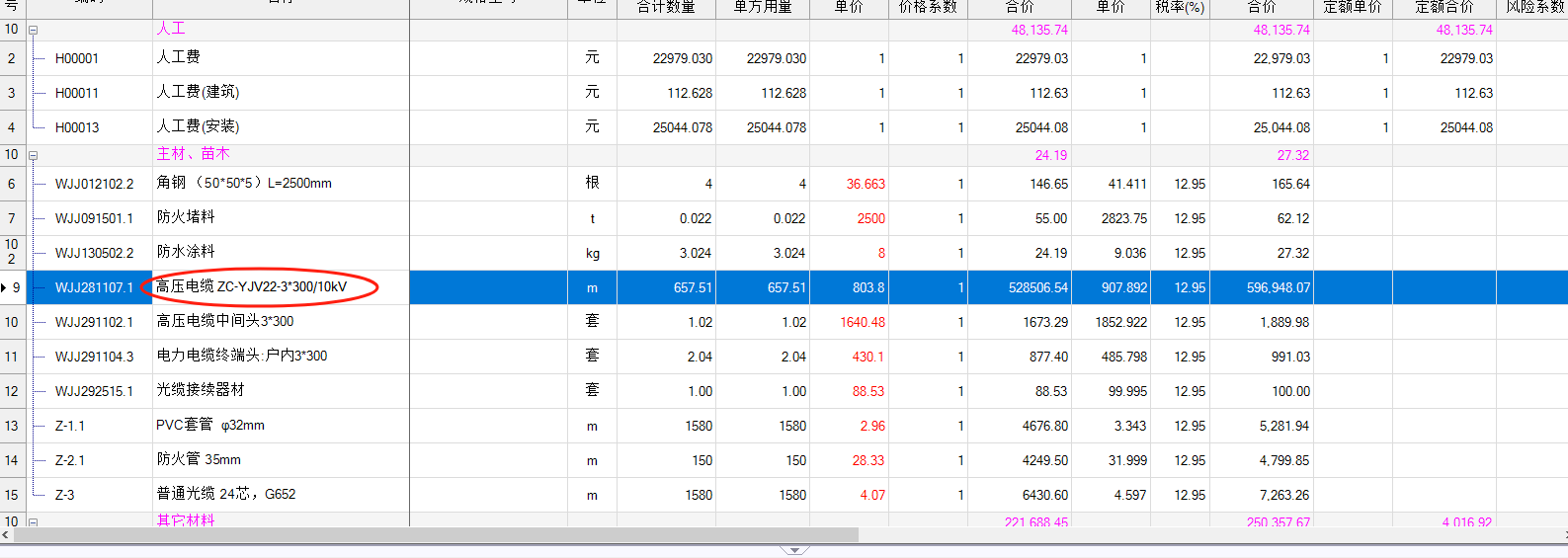Click the 税率(%) column header
The width and height of the screenshot is (1568, 558).
click(x=1180, y=7)
